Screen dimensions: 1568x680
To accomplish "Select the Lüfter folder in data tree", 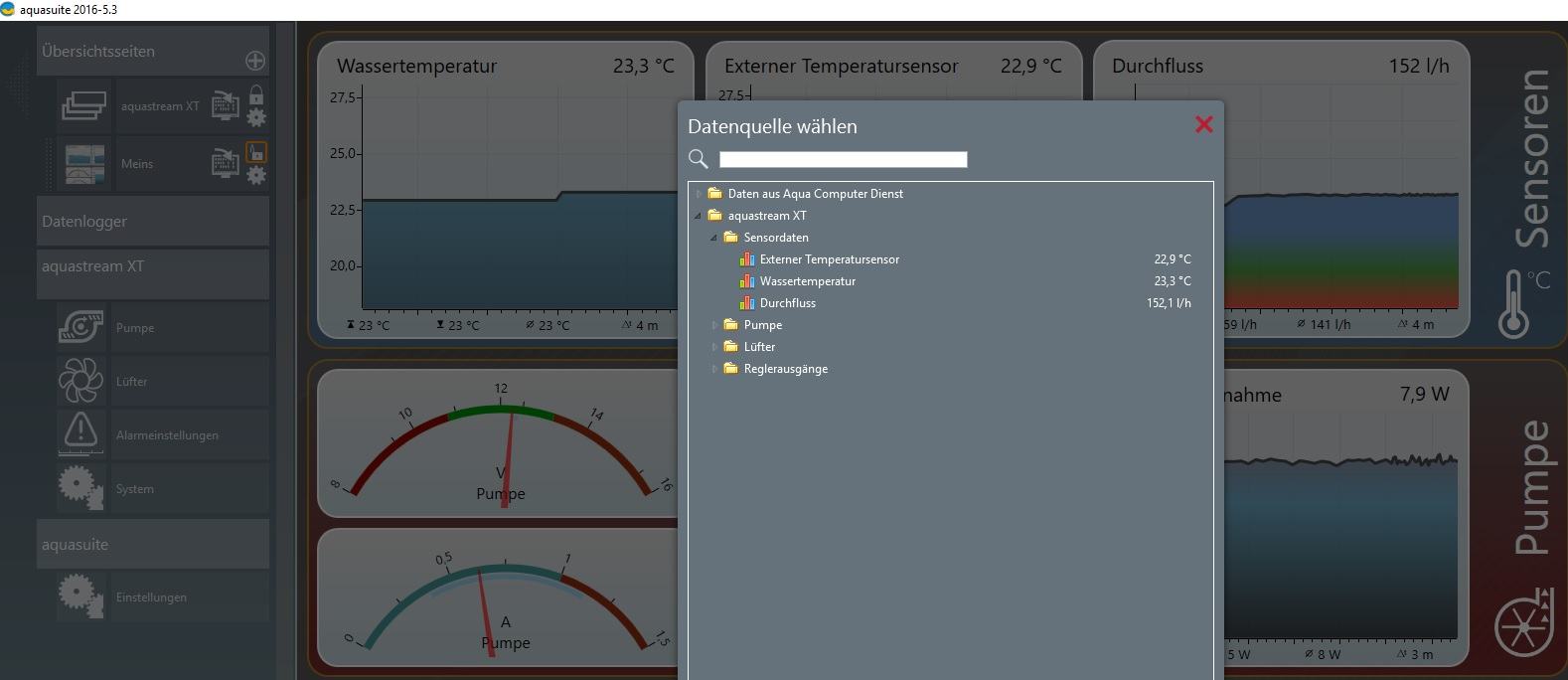I will [x=759, y=347].
